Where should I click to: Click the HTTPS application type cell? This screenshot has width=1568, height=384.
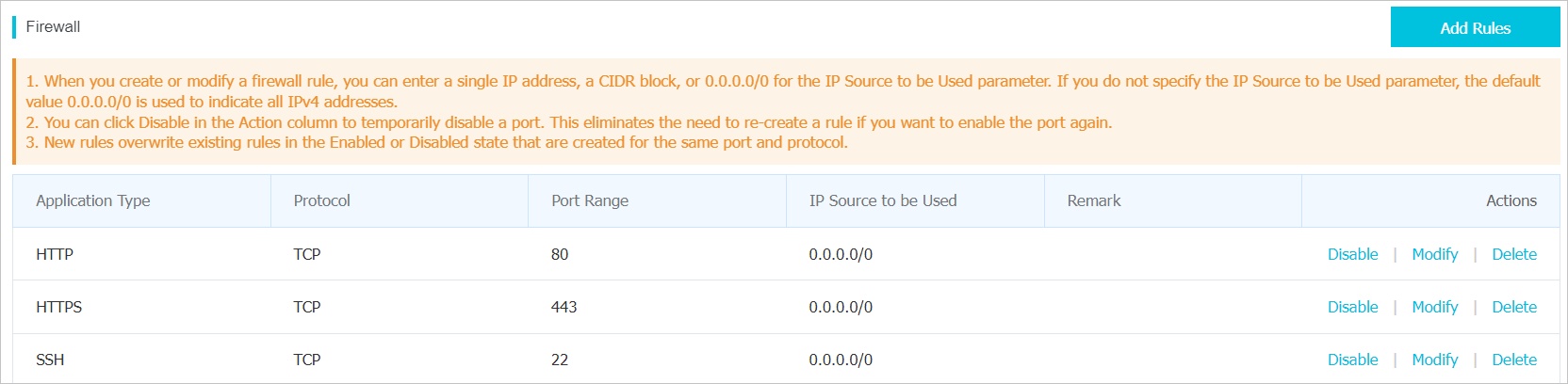[58, 307]
